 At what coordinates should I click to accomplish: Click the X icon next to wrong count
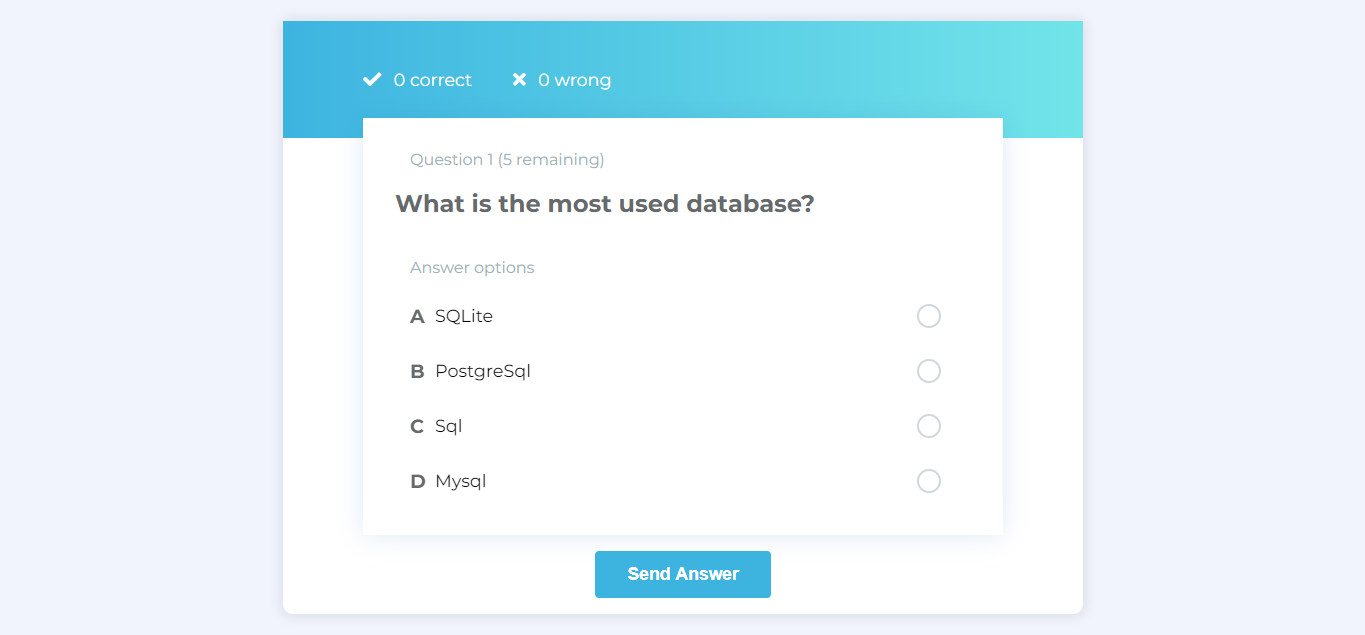(x=518, y=79)
